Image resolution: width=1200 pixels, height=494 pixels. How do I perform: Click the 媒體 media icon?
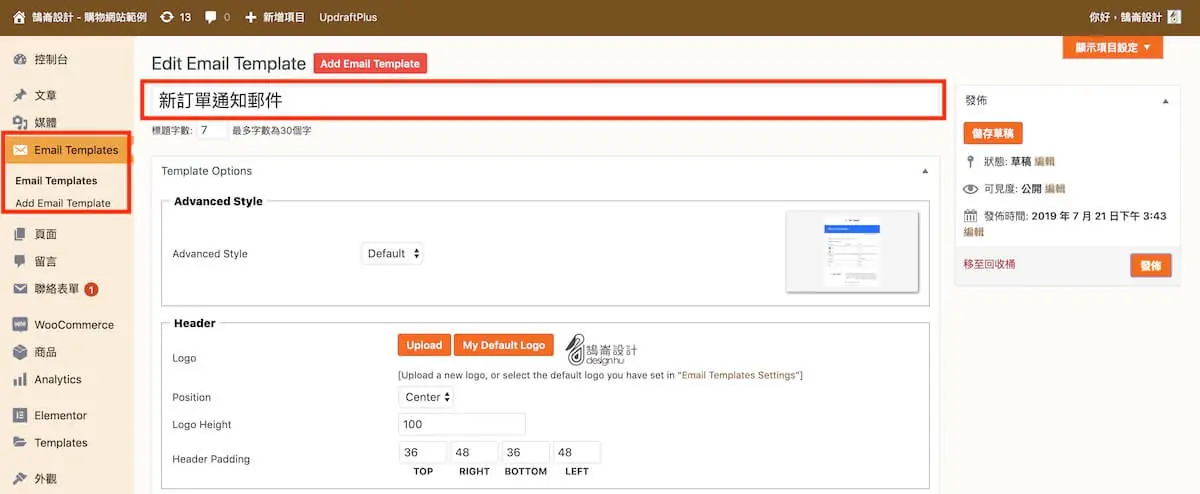click(x=20, y=122)
